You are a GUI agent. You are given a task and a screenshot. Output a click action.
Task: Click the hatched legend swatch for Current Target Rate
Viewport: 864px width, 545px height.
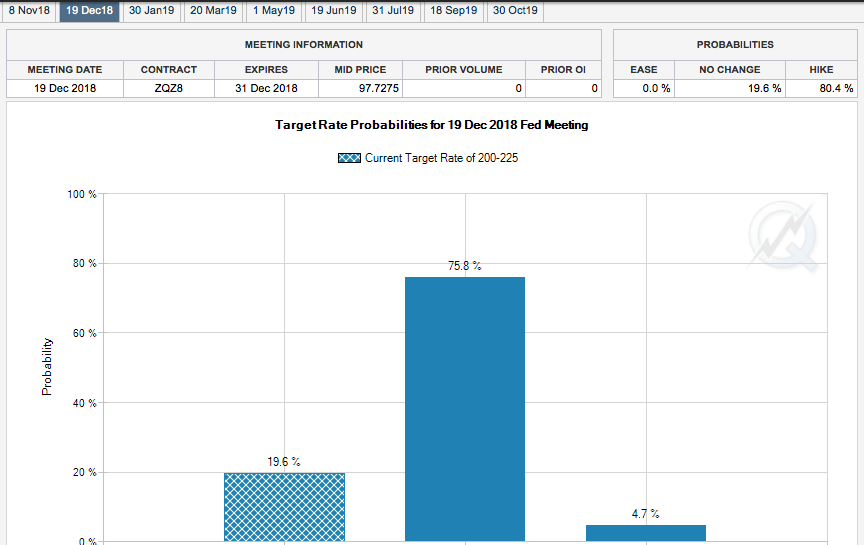click(x=349, y=158)
